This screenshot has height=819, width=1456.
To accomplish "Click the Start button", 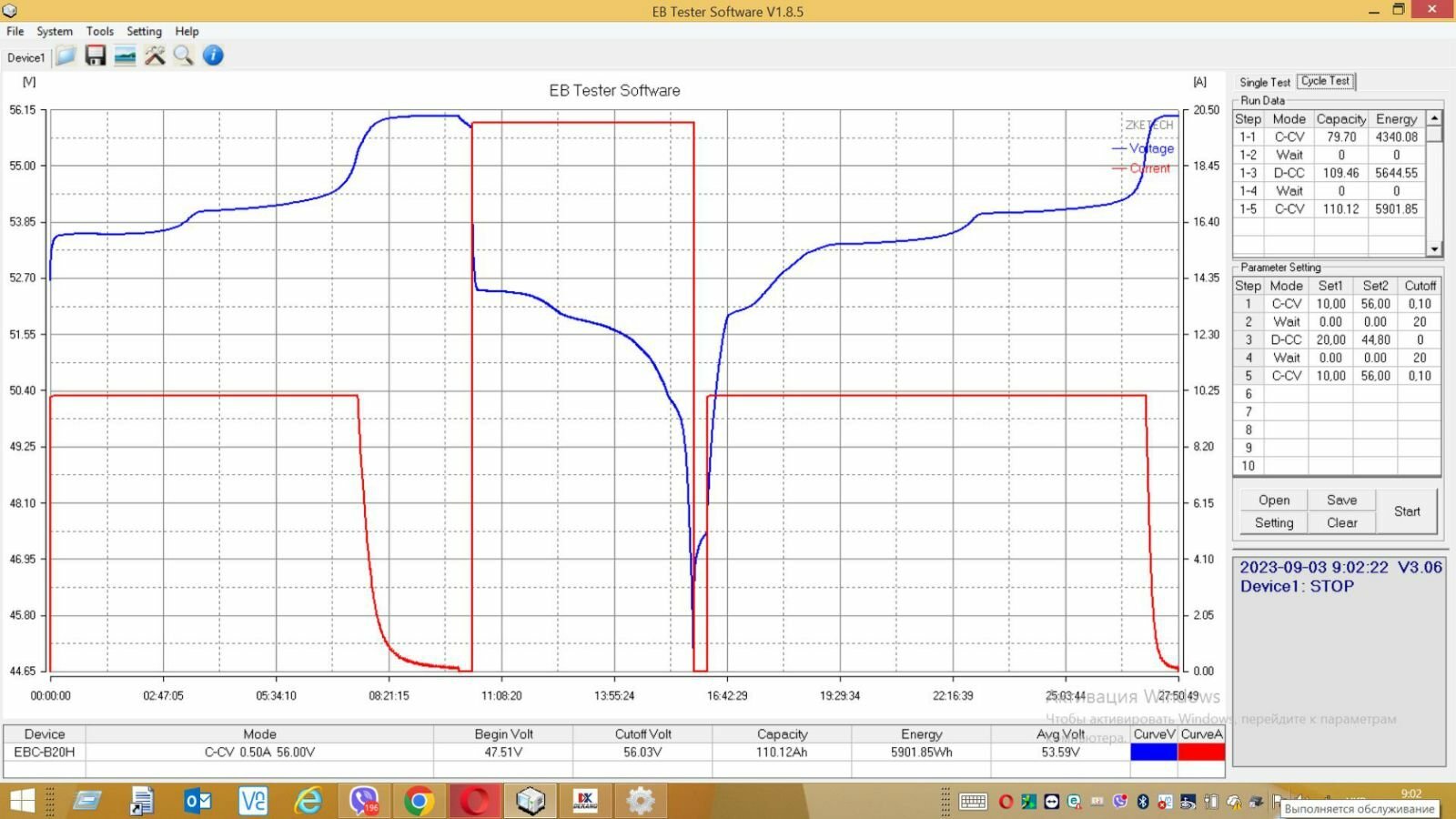I will (x=1407, y=511).
